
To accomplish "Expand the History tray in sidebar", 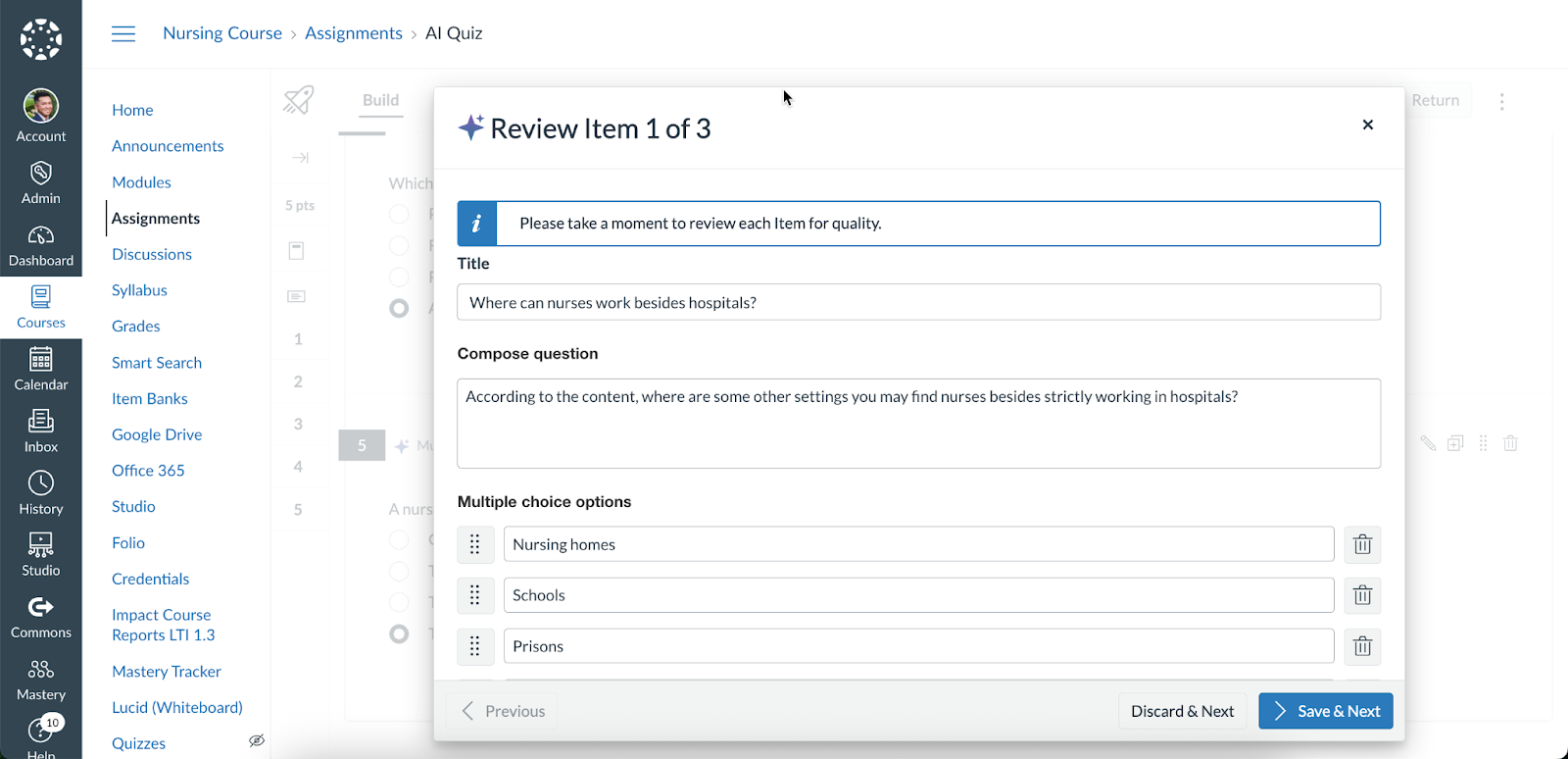I will click(41, 493).
